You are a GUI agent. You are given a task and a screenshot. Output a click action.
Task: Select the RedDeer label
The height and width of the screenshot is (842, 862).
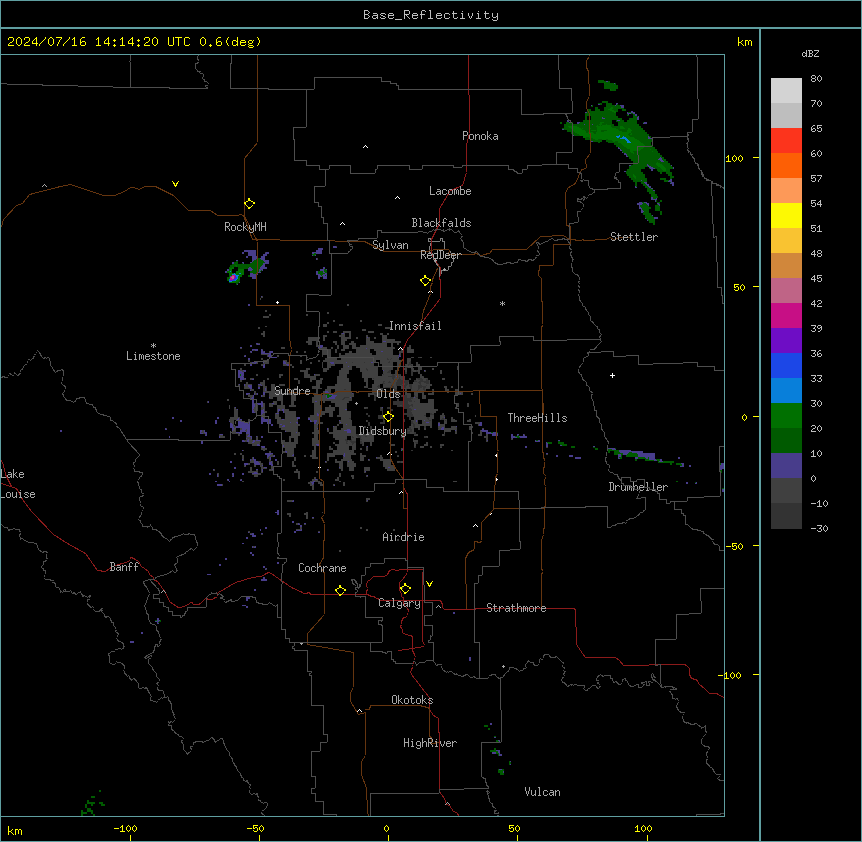(440, 255)
